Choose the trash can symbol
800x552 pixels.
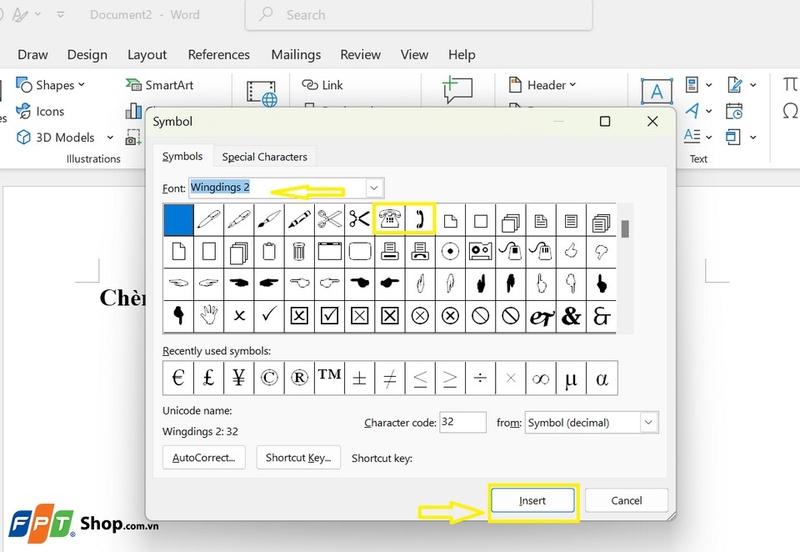[299, 252]
